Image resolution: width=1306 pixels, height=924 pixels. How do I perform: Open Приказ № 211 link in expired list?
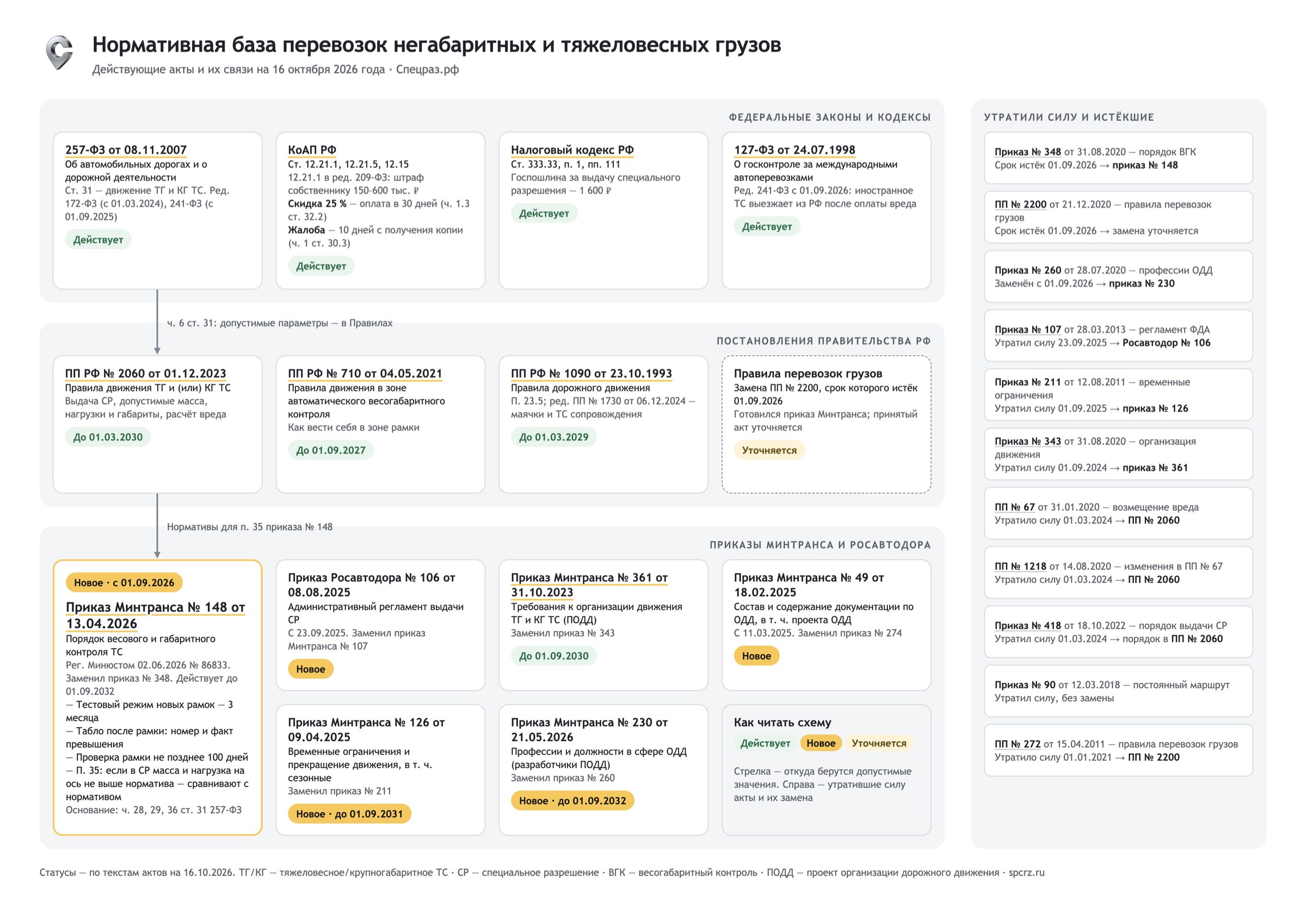(1027, 382)
